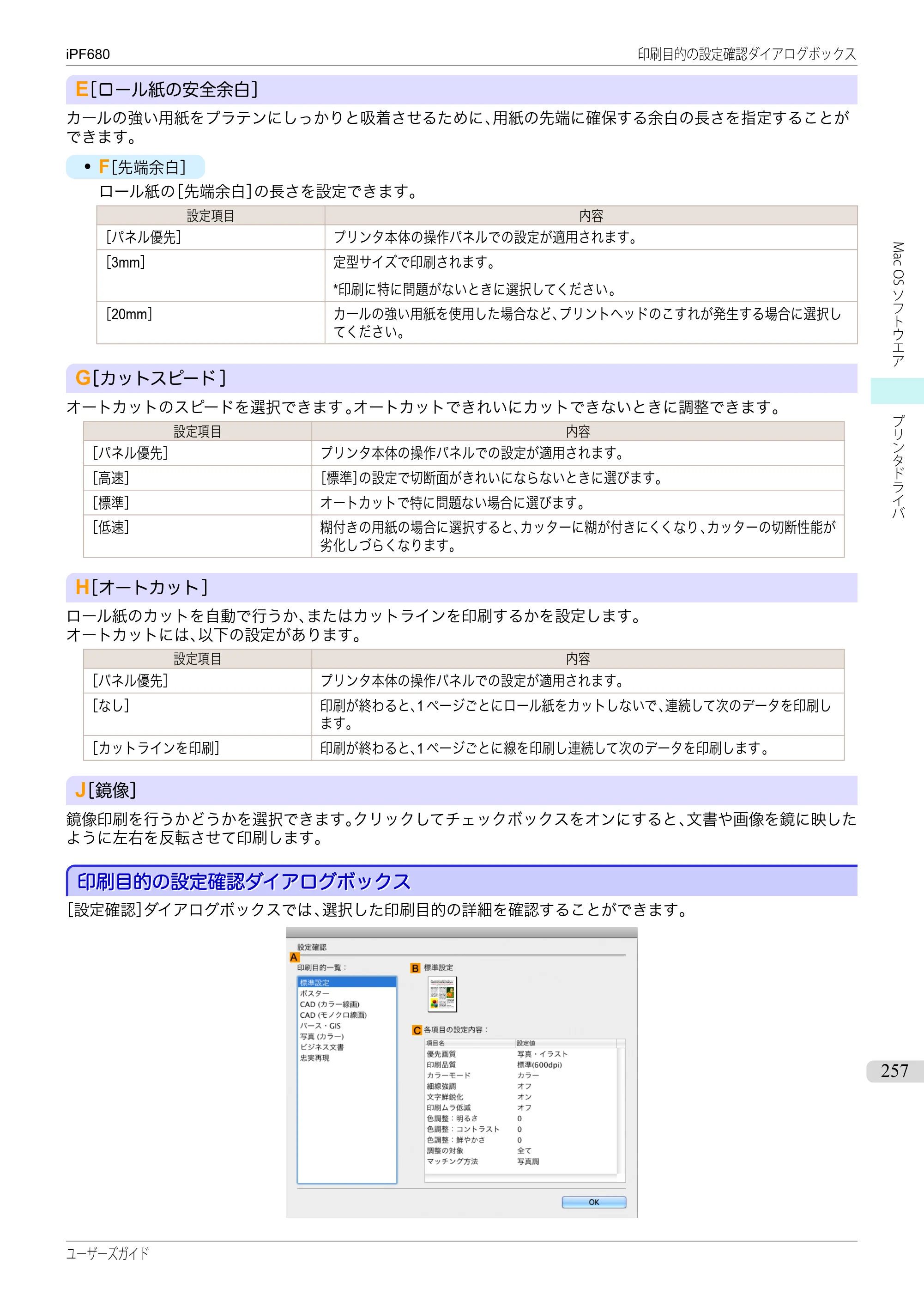The width and height of the screenshot is (924, 1307).
Task: Select パース・GIS list entry
Action: click(x=346, y=1026)
